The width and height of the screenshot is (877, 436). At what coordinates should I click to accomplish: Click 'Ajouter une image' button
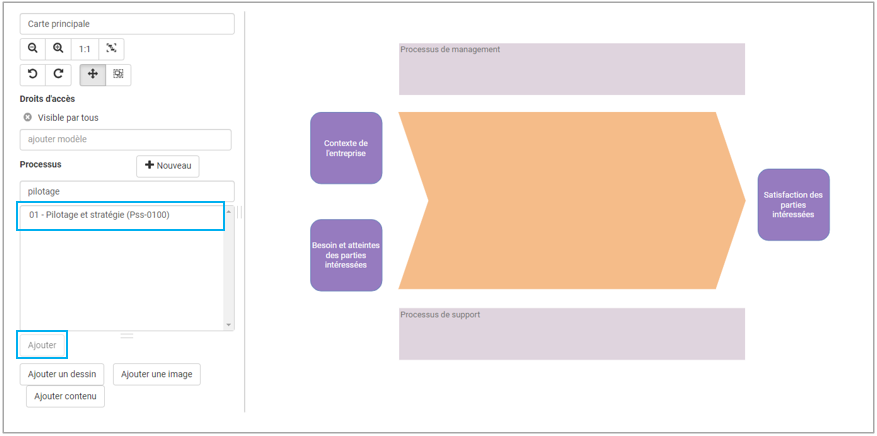[156, 374]
